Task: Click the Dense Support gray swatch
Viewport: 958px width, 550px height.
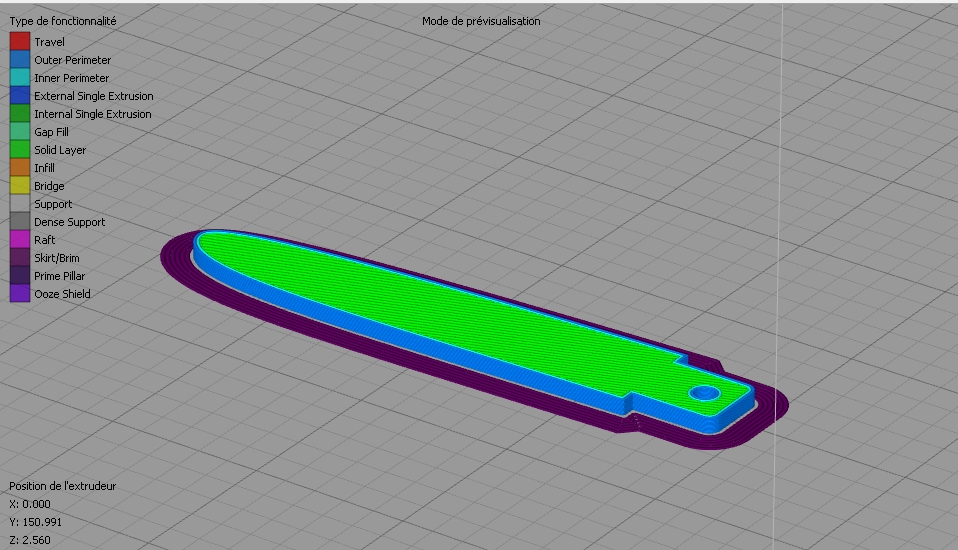Action: click(20, 222)
